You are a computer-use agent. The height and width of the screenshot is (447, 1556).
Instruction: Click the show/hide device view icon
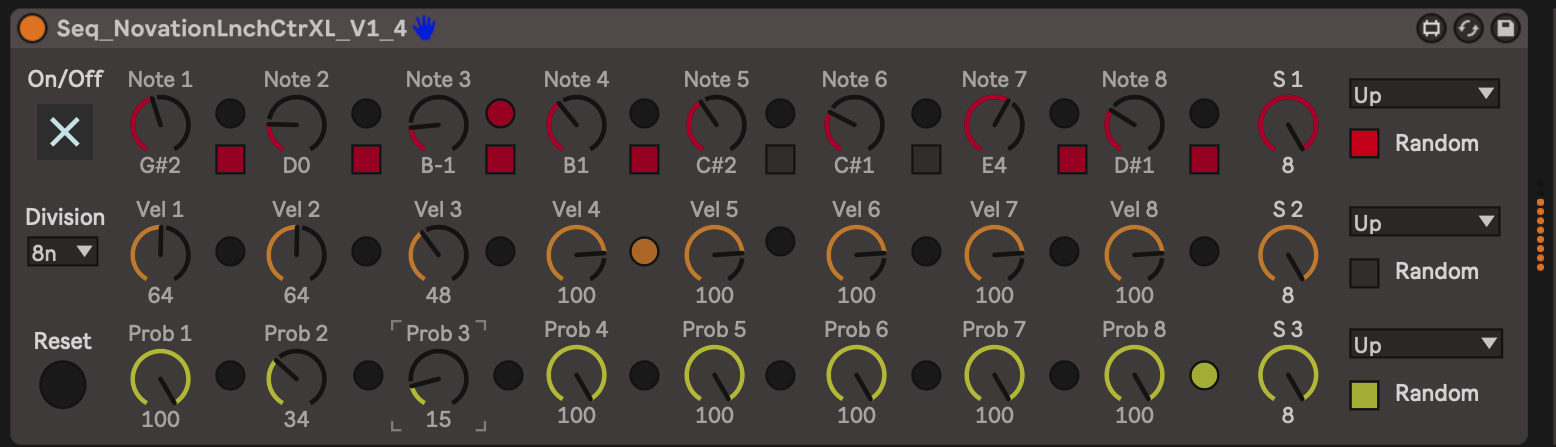1431,28
